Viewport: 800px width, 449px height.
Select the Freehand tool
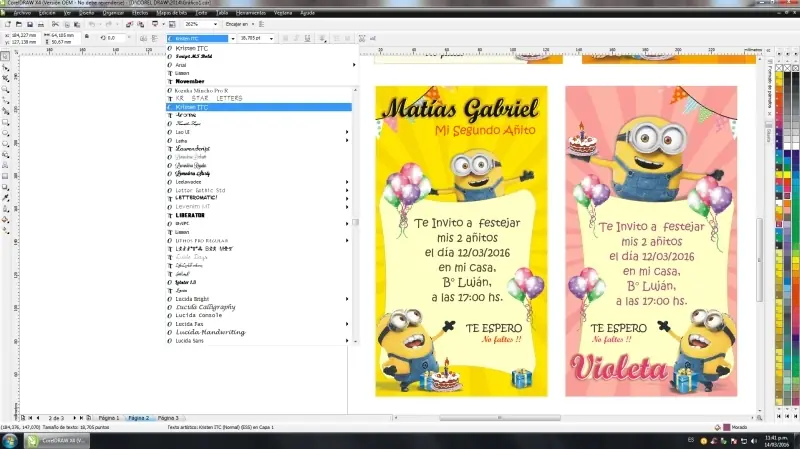(6, 101)
